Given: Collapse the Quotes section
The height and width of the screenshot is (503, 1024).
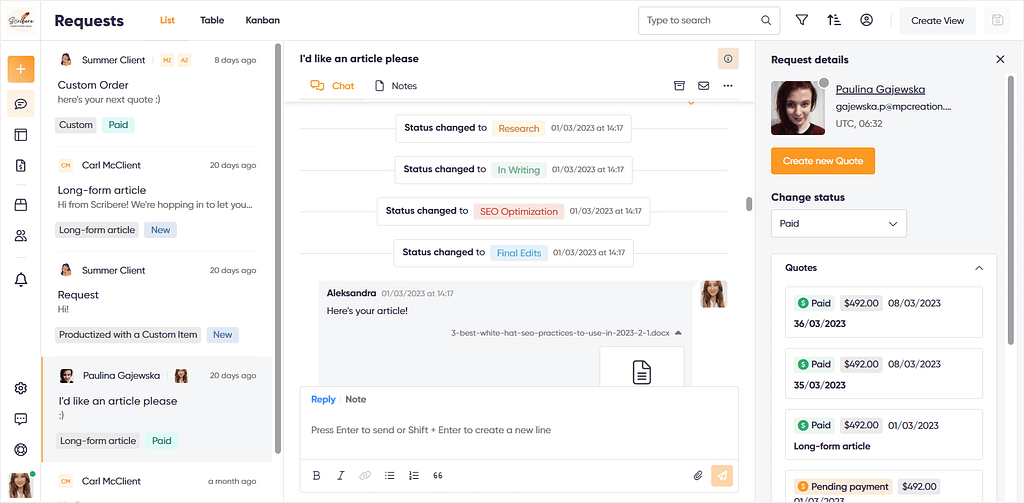Looking at the screenshot, I should coord(978,268).
